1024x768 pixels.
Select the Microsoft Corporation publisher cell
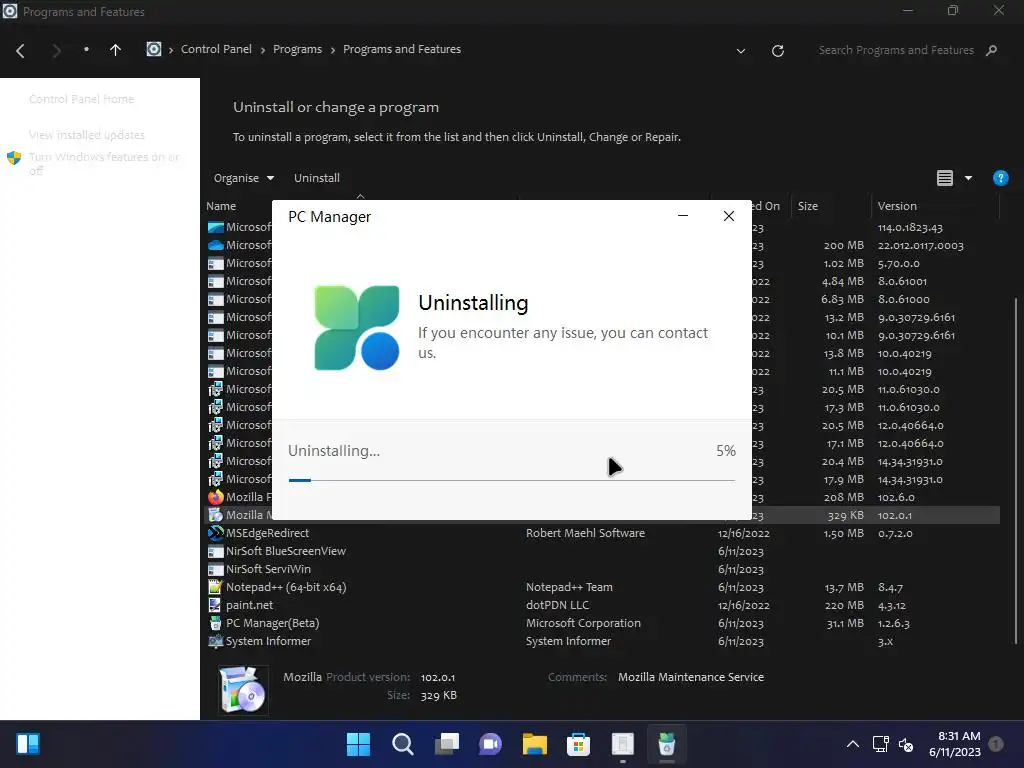(583, 623)
